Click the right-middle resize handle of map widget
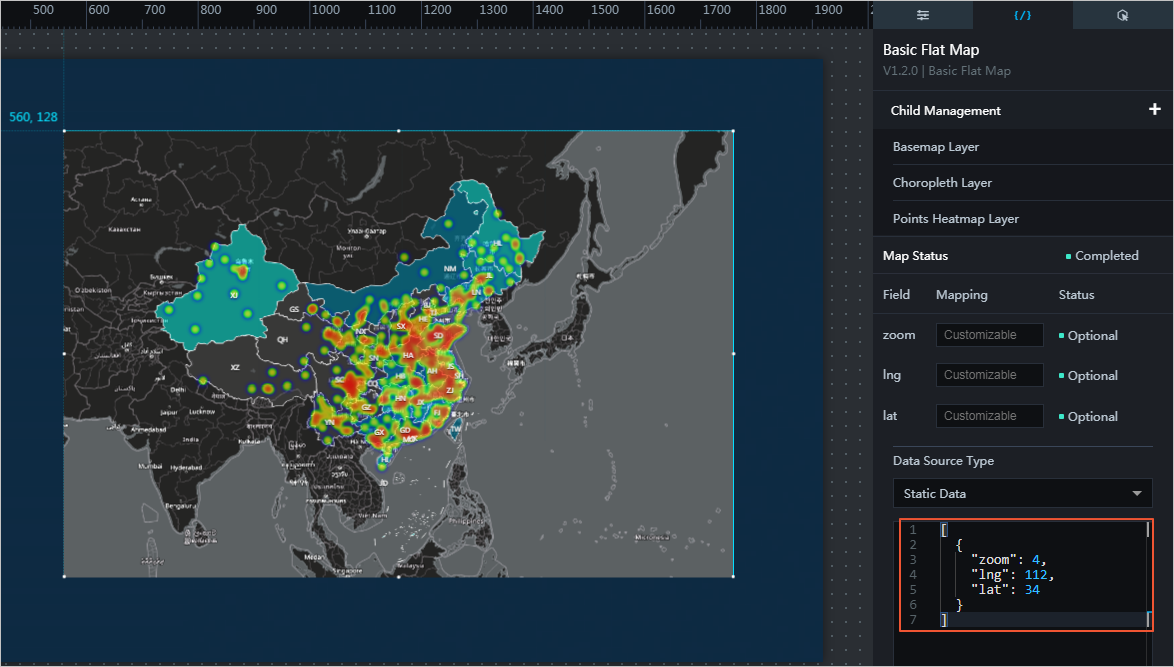The width and height of the screenshot is (1174, 667). tap(734, 353)
